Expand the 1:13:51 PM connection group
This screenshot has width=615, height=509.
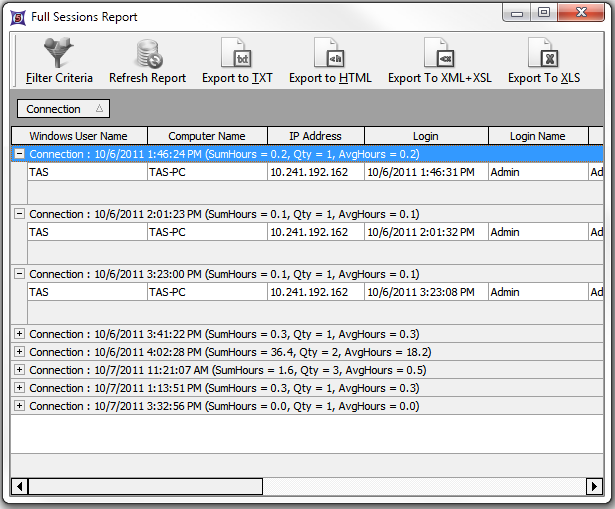[x=19, y=388]
